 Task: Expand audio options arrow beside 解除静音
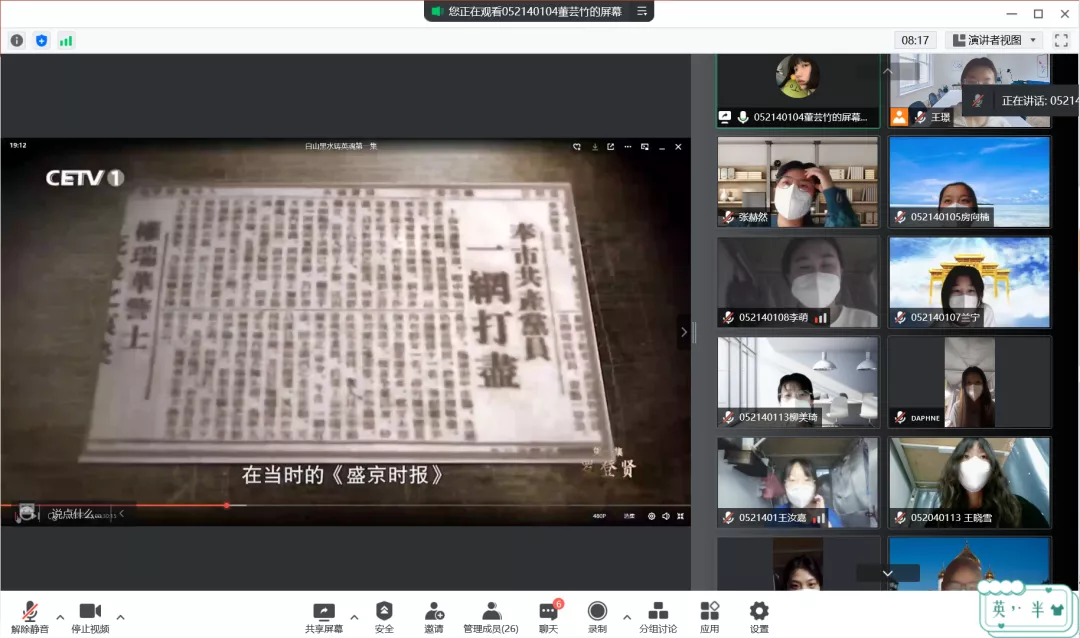60,617
